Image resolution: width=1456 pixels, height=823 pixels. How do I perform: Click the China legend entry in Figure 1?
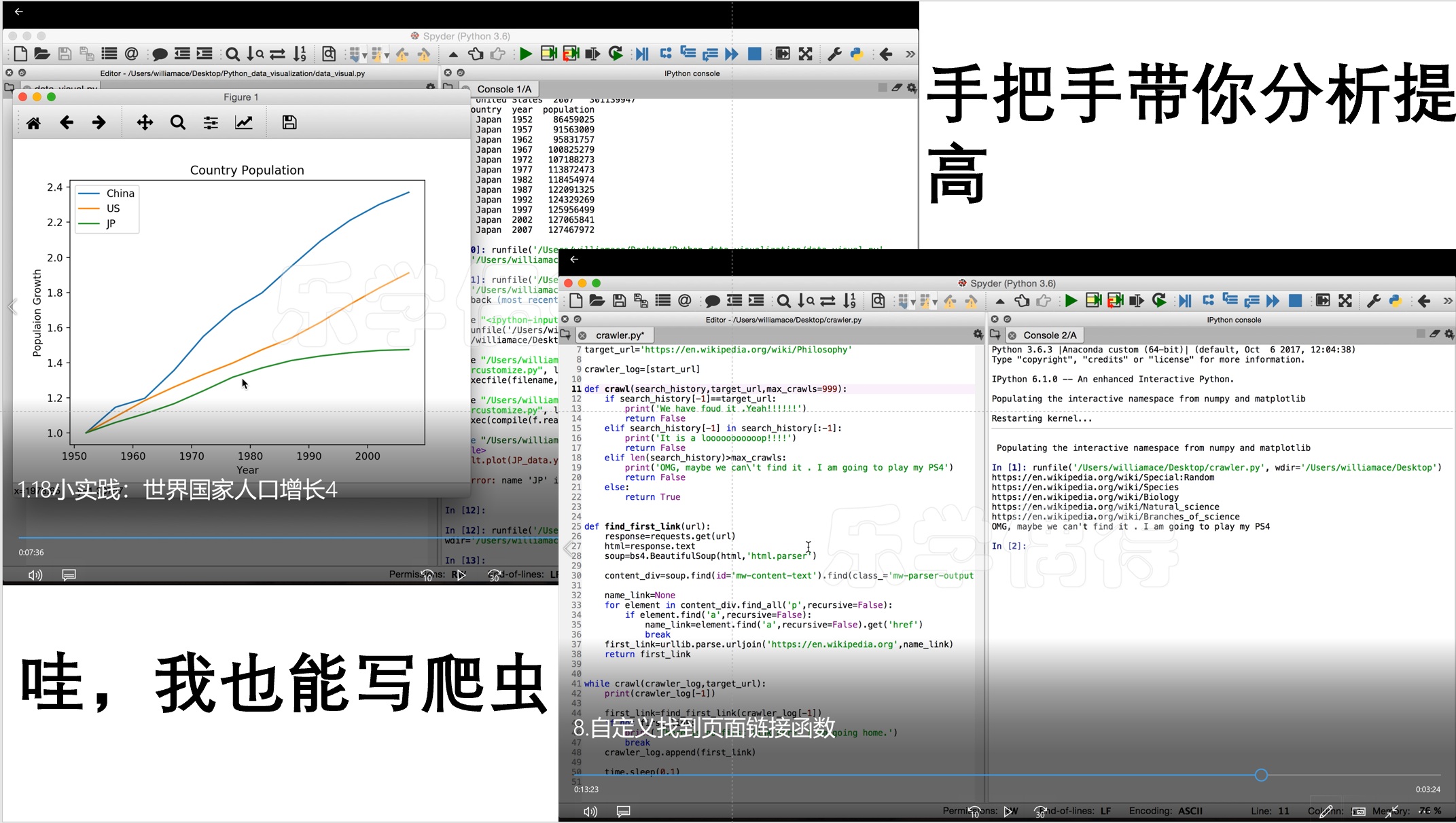pyautogui.click(x=107, y=194)
